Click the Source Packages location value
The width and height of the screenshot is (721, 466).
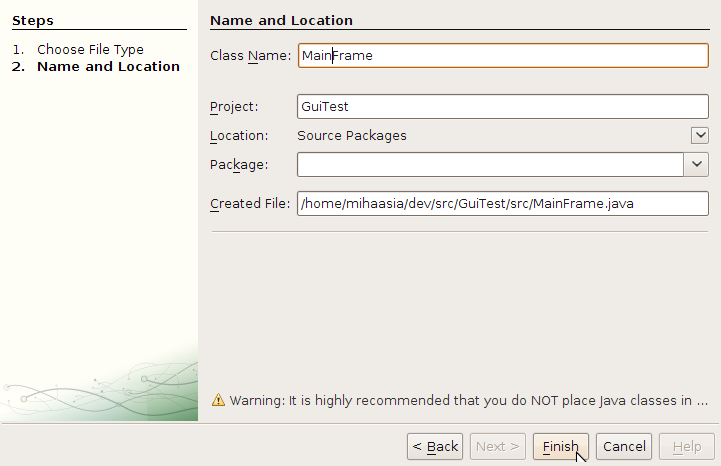352,136
